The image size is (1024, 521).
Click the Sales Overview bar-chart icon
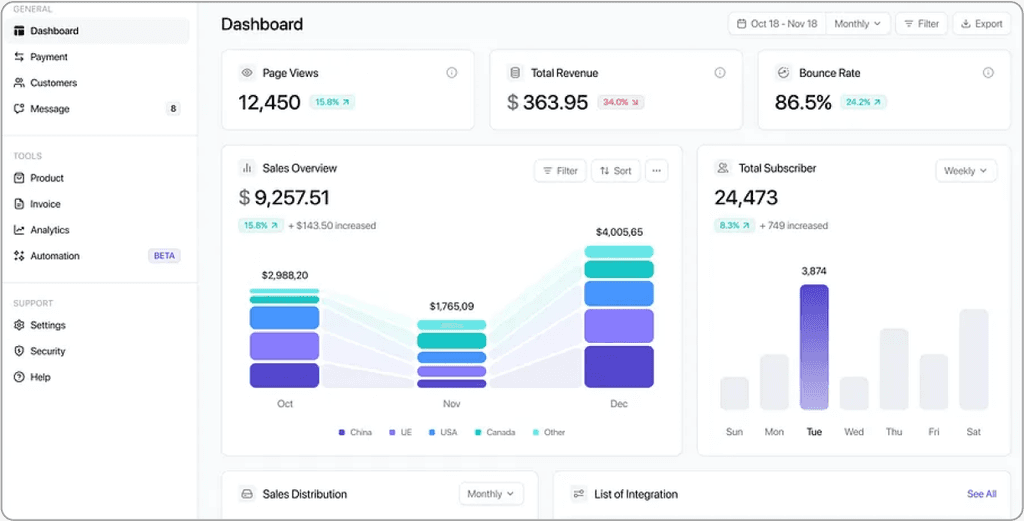[247, 168]
